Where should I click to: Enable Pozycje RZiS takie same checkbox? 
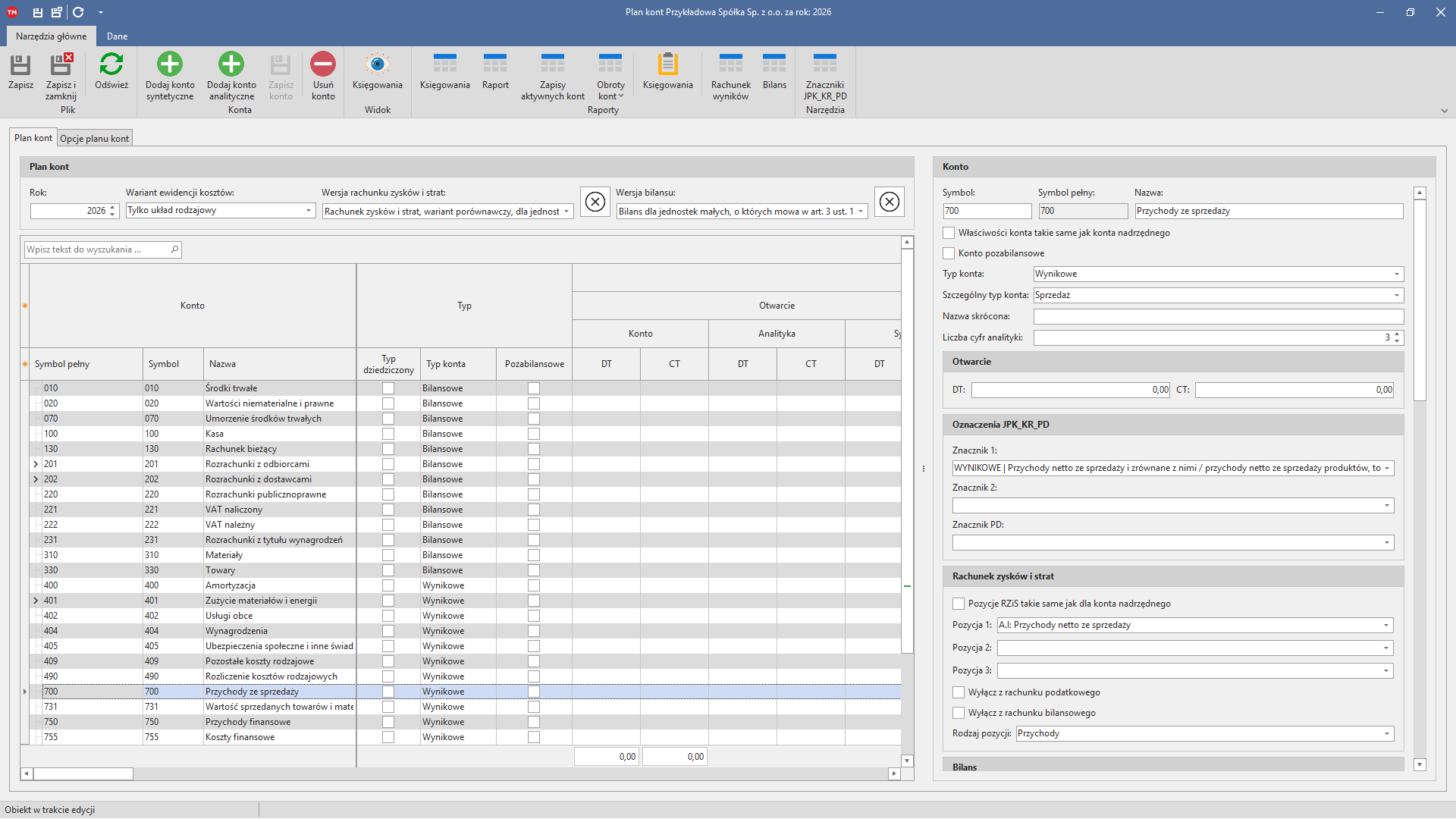(959, 604)
